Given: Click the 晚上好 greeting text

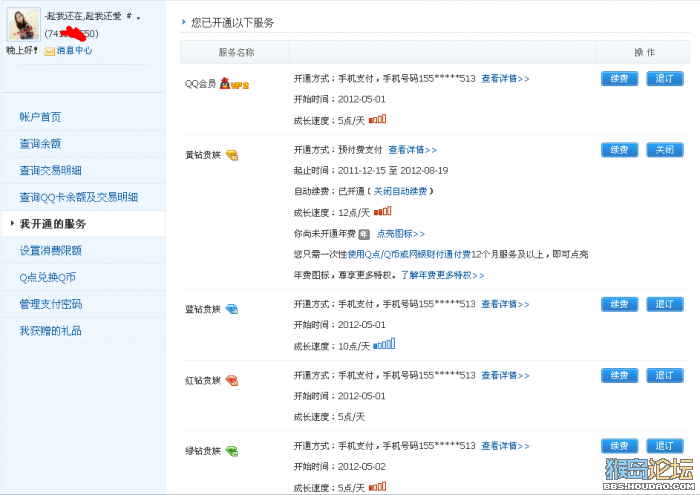Looking at the screenshot, I should [x=22, y=50].
